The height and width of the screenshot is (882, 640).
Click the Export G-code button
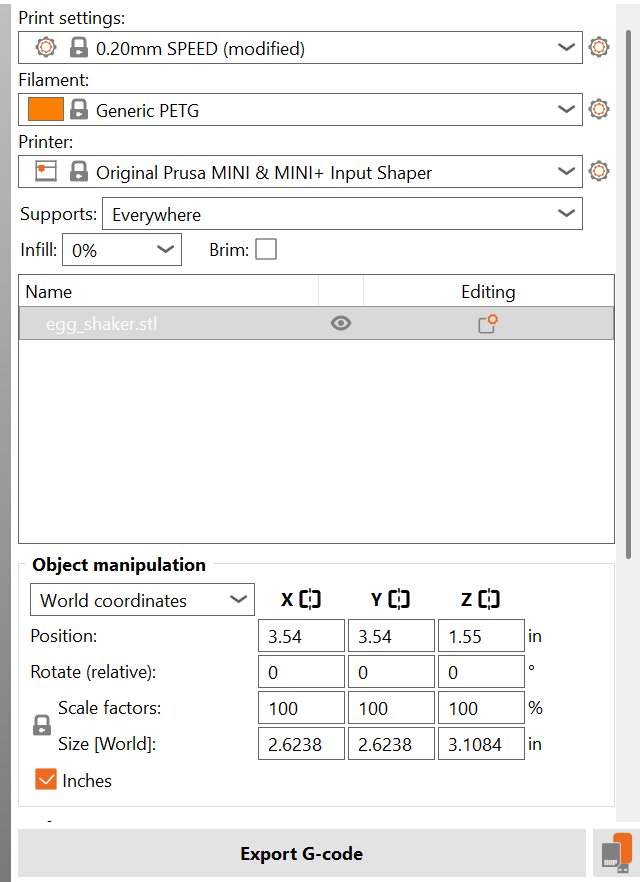tap(301, 854)
